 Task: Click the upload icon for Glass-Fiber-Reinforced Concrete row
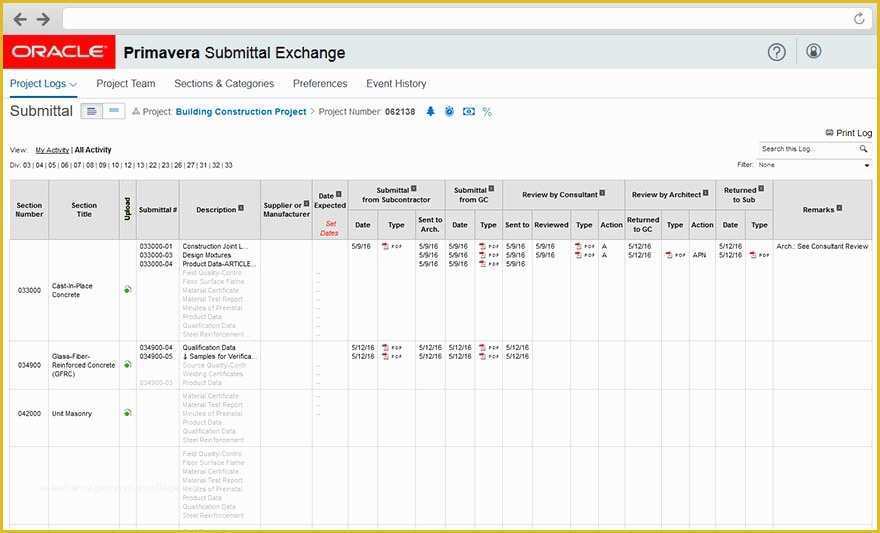pos(127,364)
